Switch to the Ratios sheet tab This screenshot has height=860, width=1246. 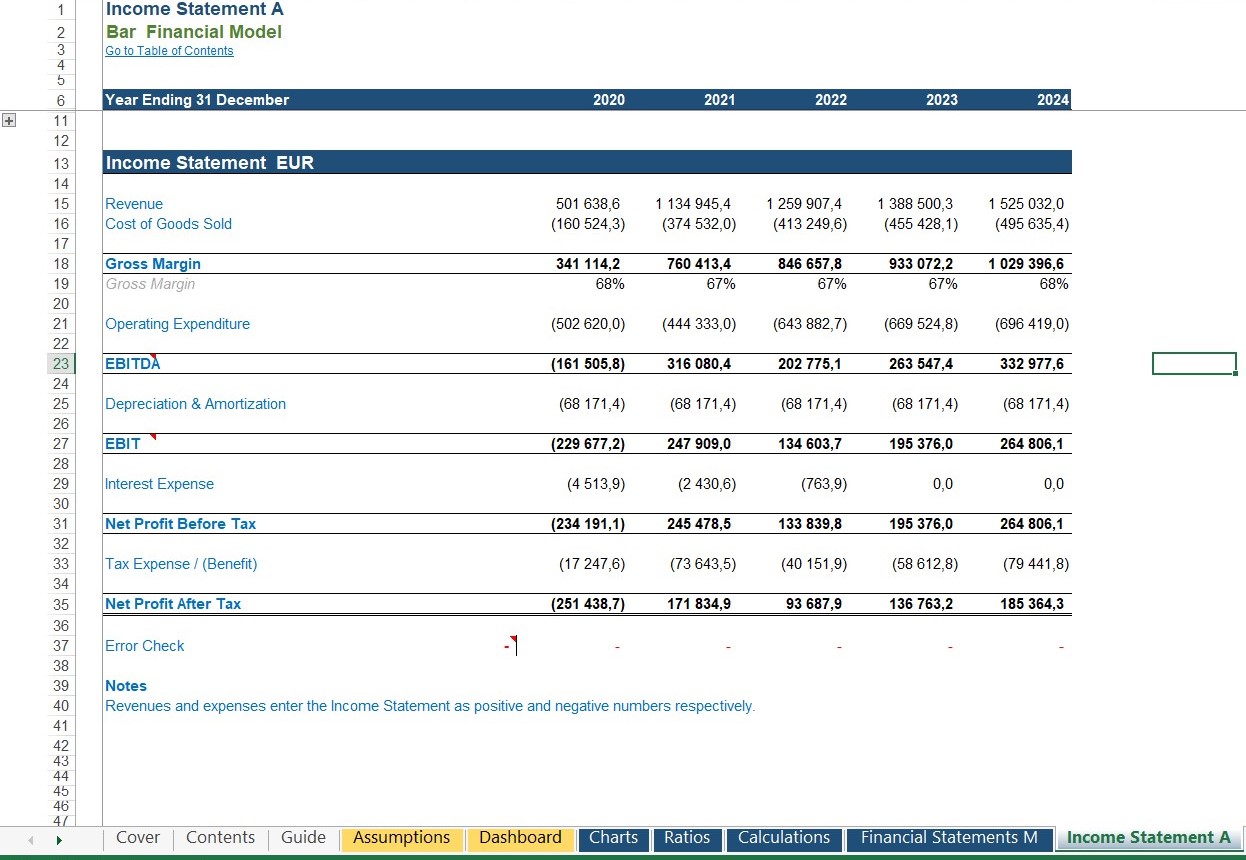point(687,838)
